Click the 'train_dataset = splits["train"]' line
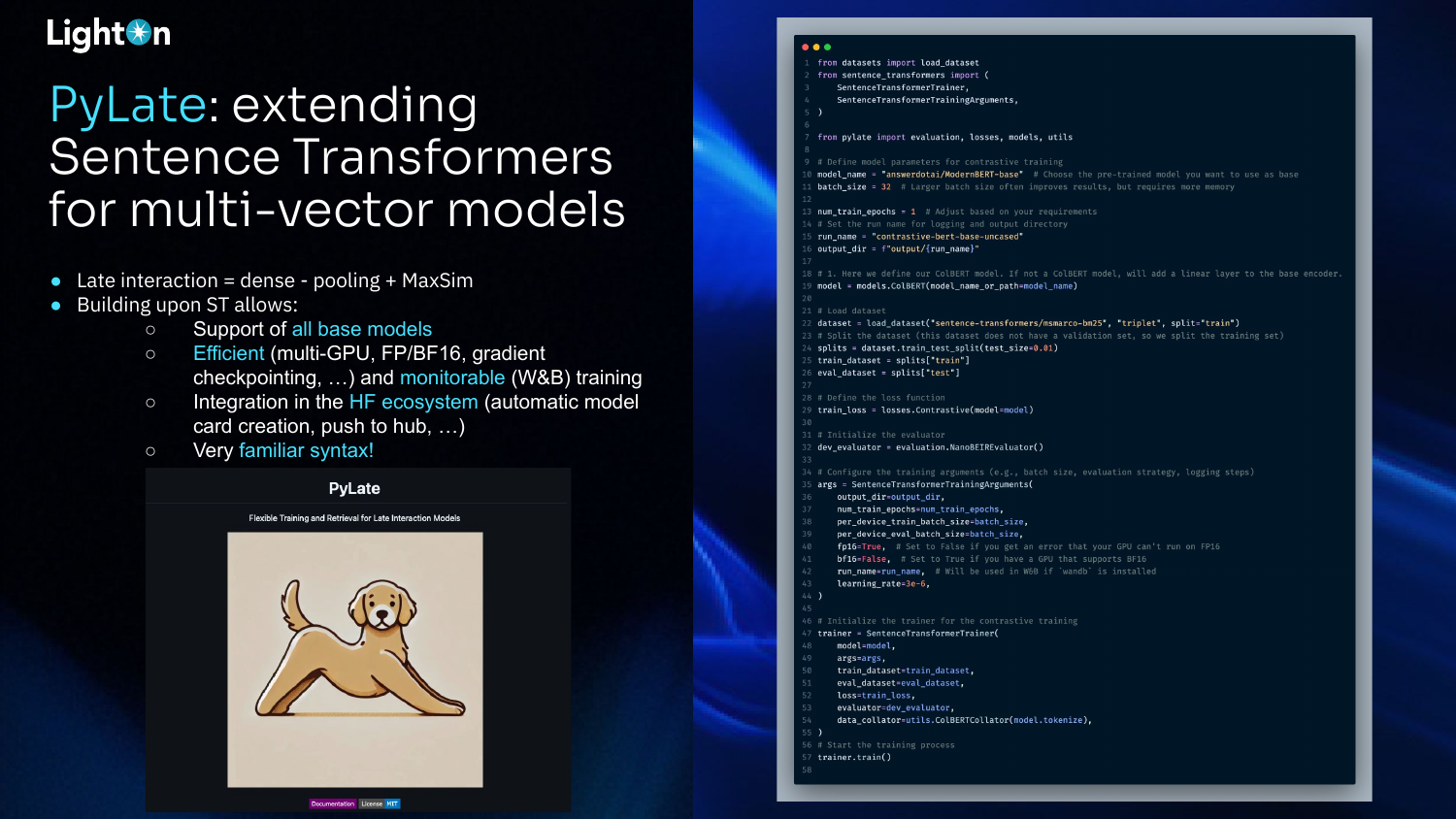The image size is (1456, 819). tap(893, 361)
